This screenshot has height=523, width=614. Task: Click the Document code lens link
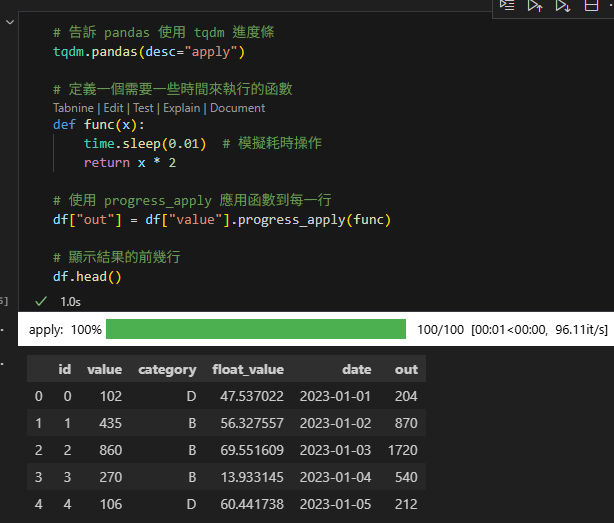[x=237, y=108]
